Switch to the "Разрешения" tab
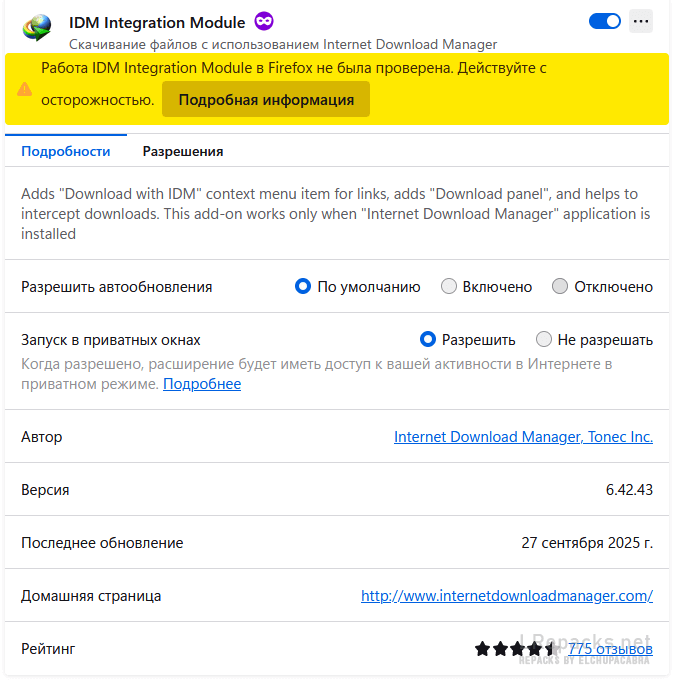This screenshot has width=673, height=683. click(183, 152)
